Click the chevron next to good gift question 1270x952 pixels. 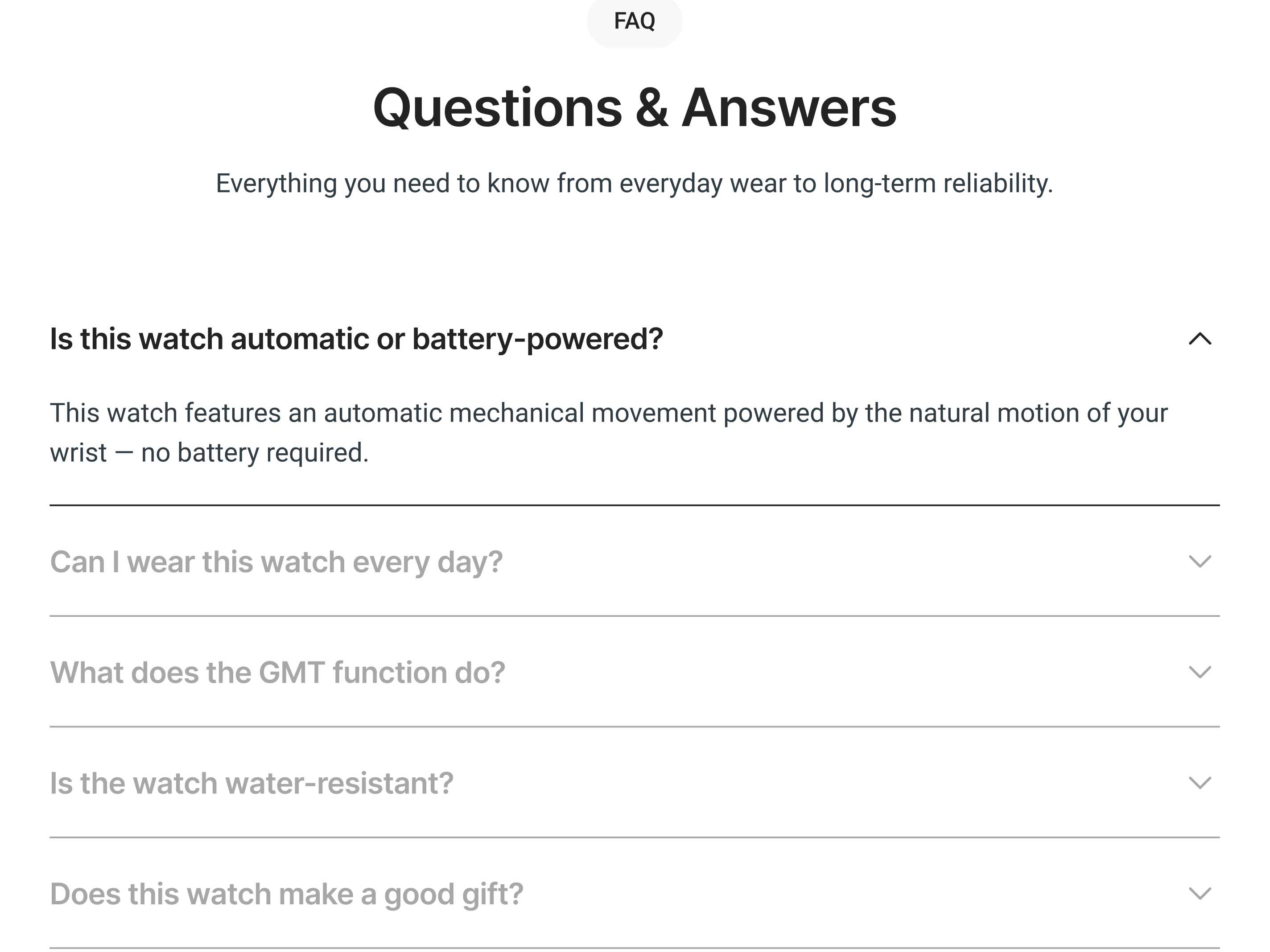1200,894
